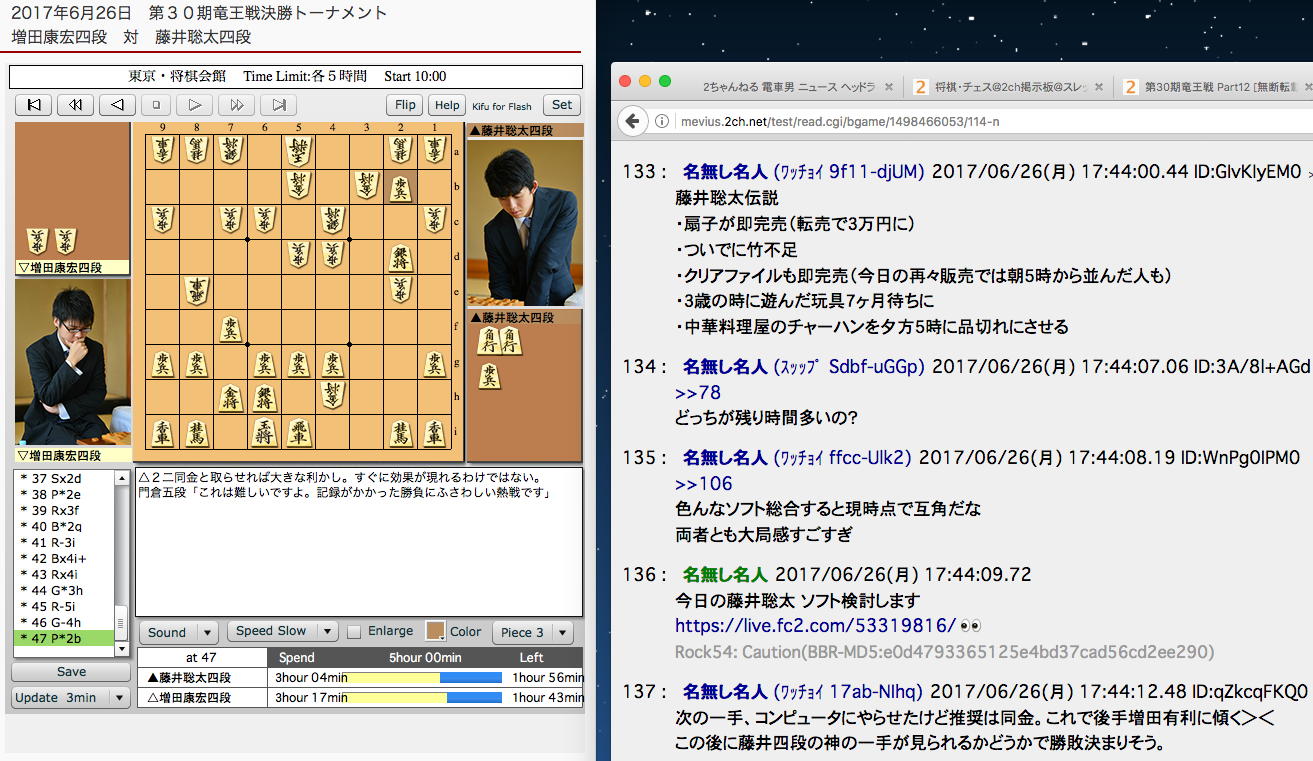Click the captured pawn in Fujii's hand
The width and height of the screenshot is (1313, 761).
tap(488, 376)
